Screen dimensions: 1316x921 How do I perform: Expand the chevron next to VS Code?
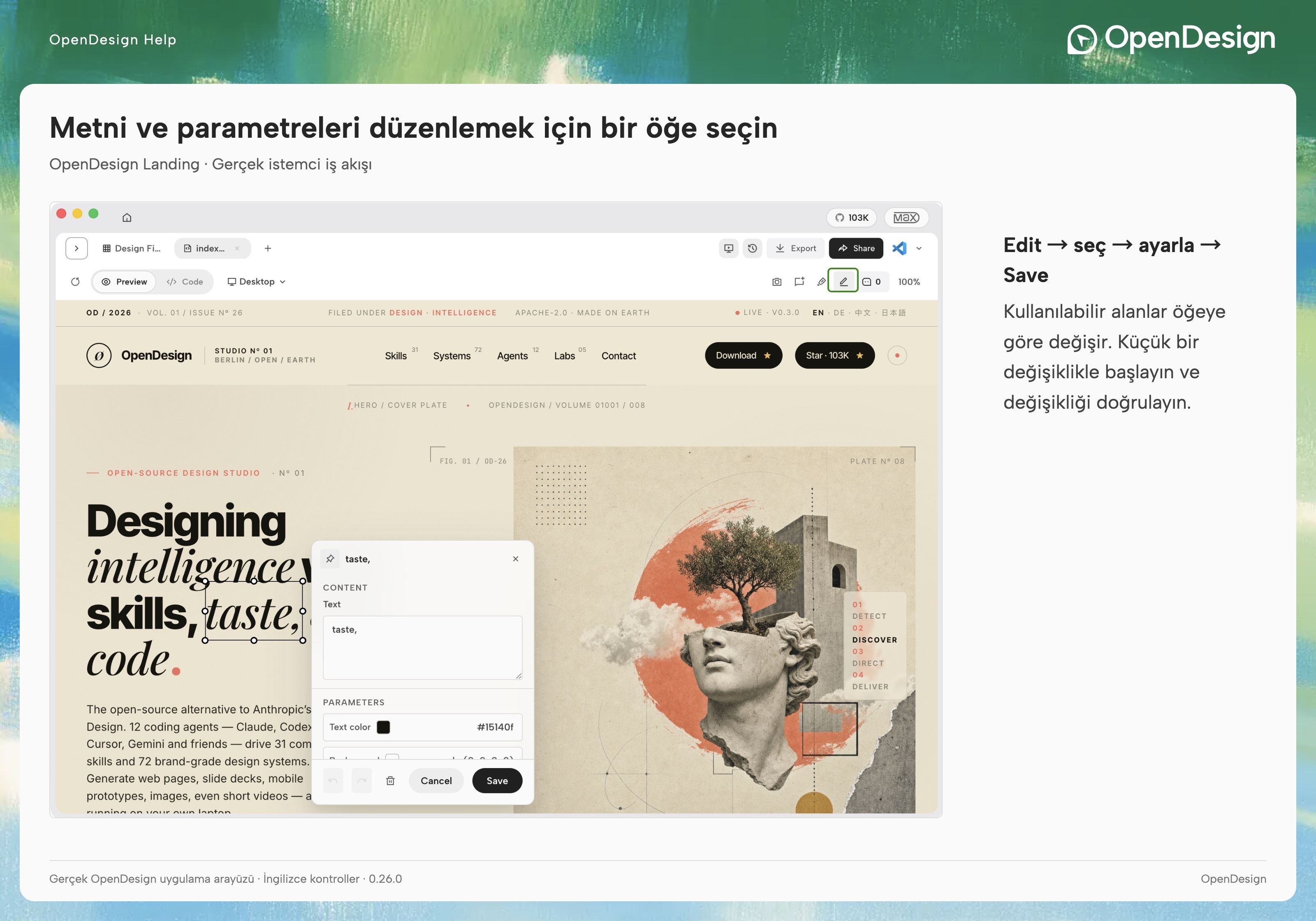[919, 248]
